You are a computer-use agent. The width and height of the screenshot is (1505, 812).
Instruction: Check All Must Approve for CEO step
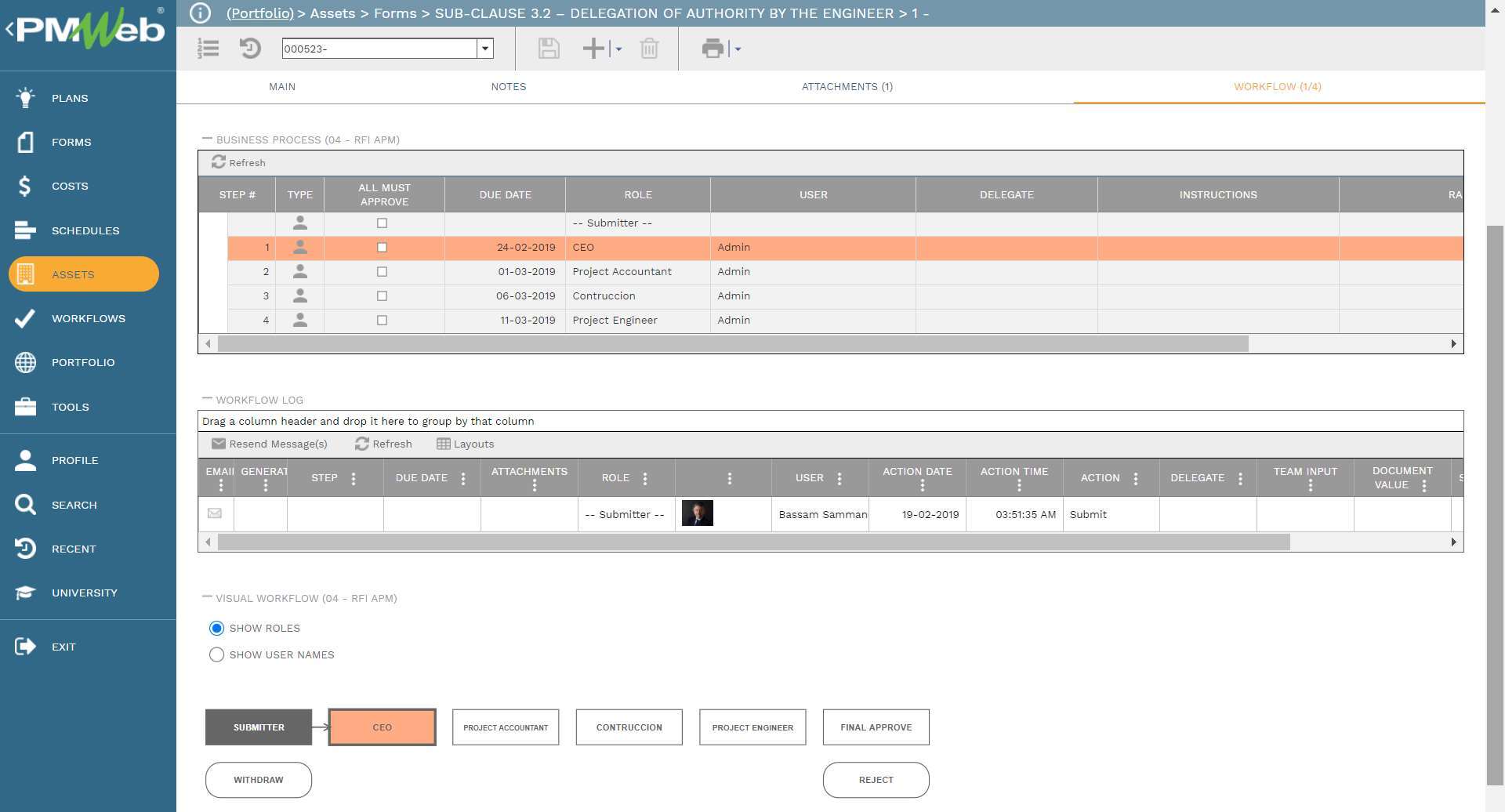tap(383, 248)
